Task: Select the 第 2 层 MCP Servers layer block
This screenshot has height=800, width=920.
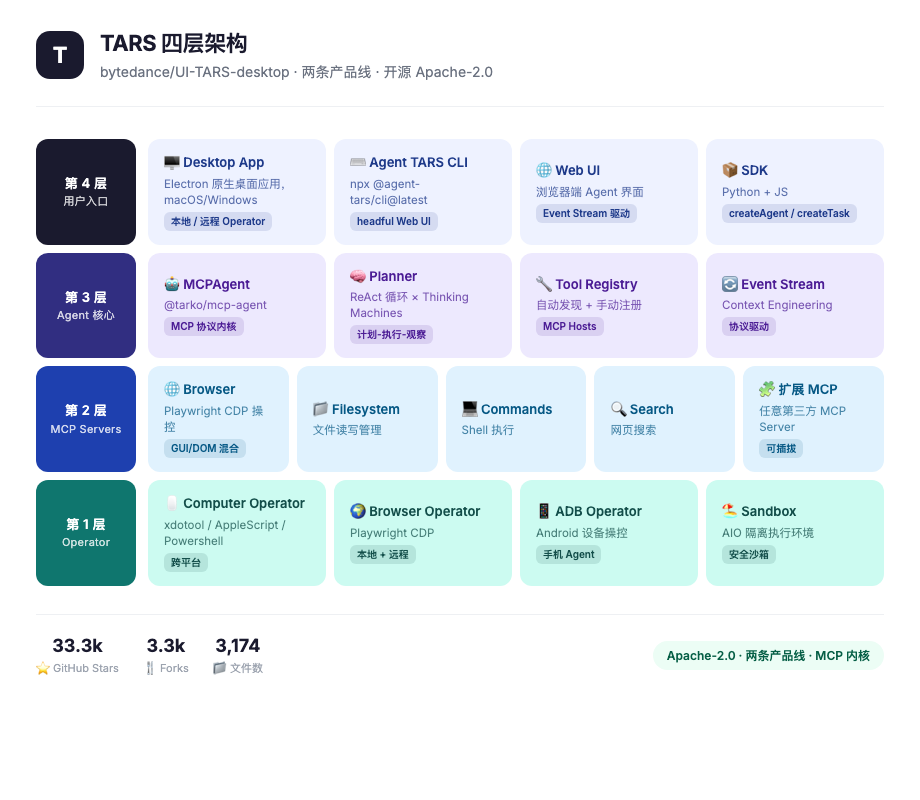Action: tap(86, 419)
